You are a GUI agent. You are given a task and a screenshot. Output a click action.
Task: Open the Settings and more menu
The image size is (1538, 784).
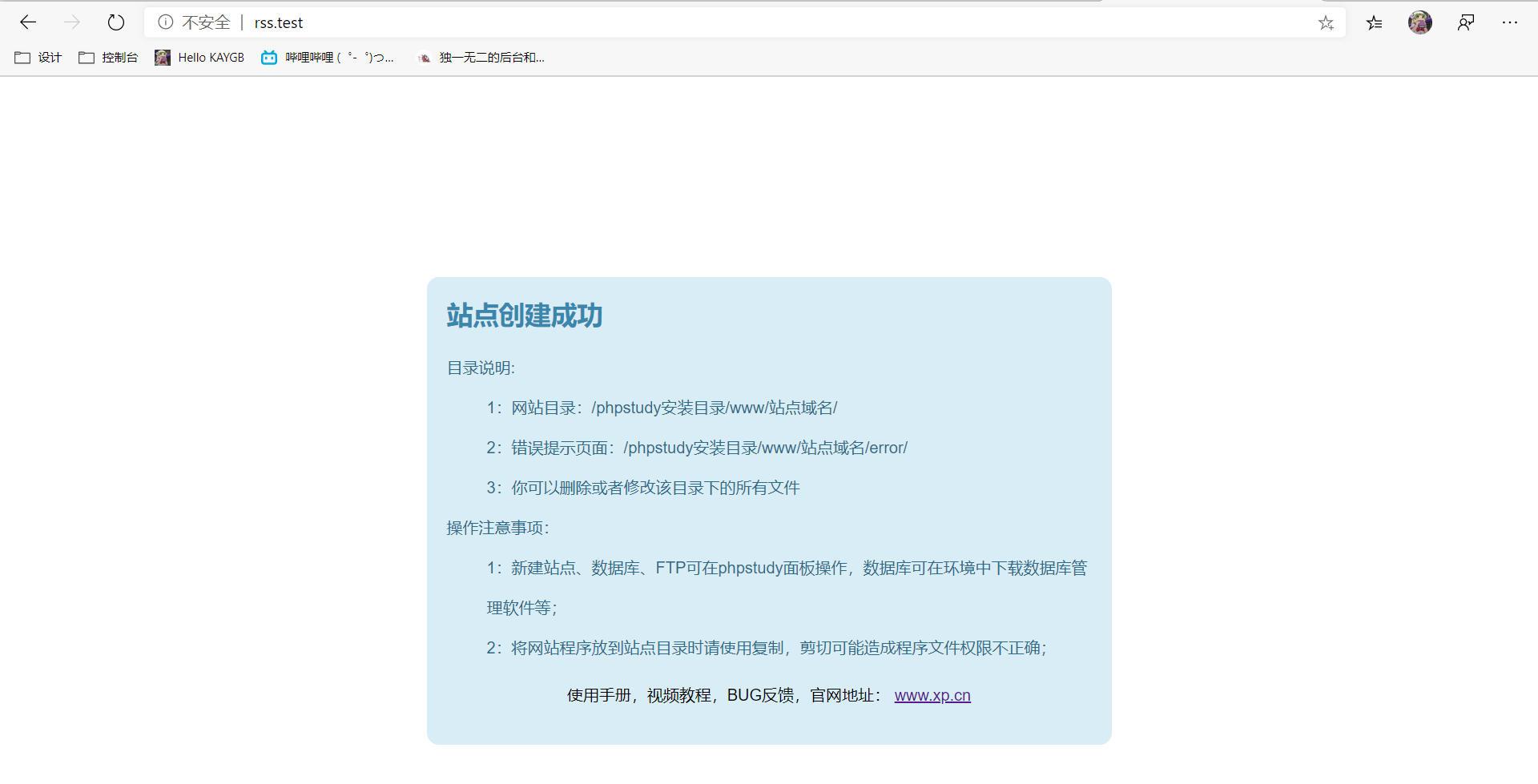pyautogui.click(x=1511, y=22)
